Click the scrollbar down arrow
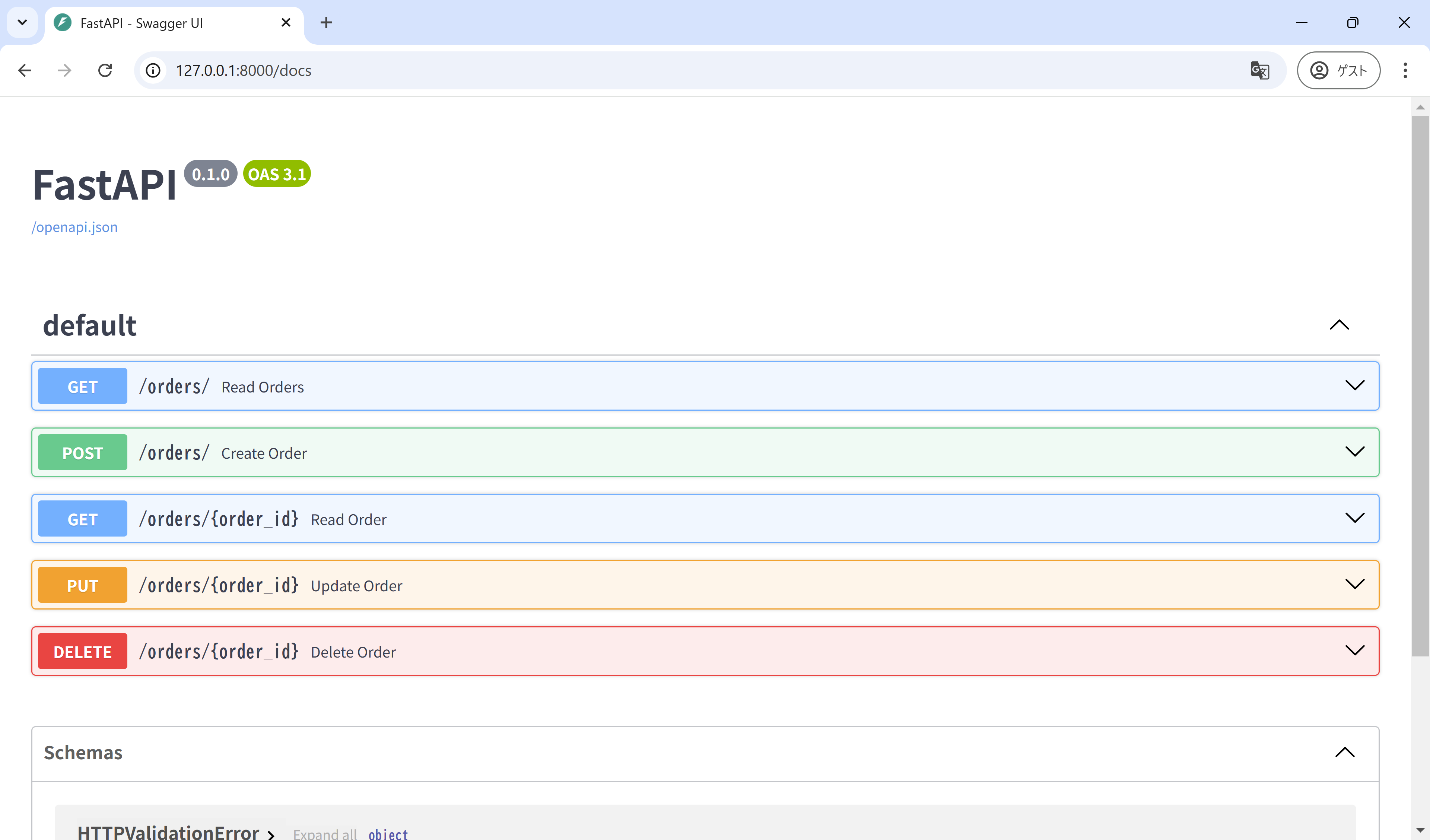Screen dimensions: 1430x840 click(x=1420, y=830)
